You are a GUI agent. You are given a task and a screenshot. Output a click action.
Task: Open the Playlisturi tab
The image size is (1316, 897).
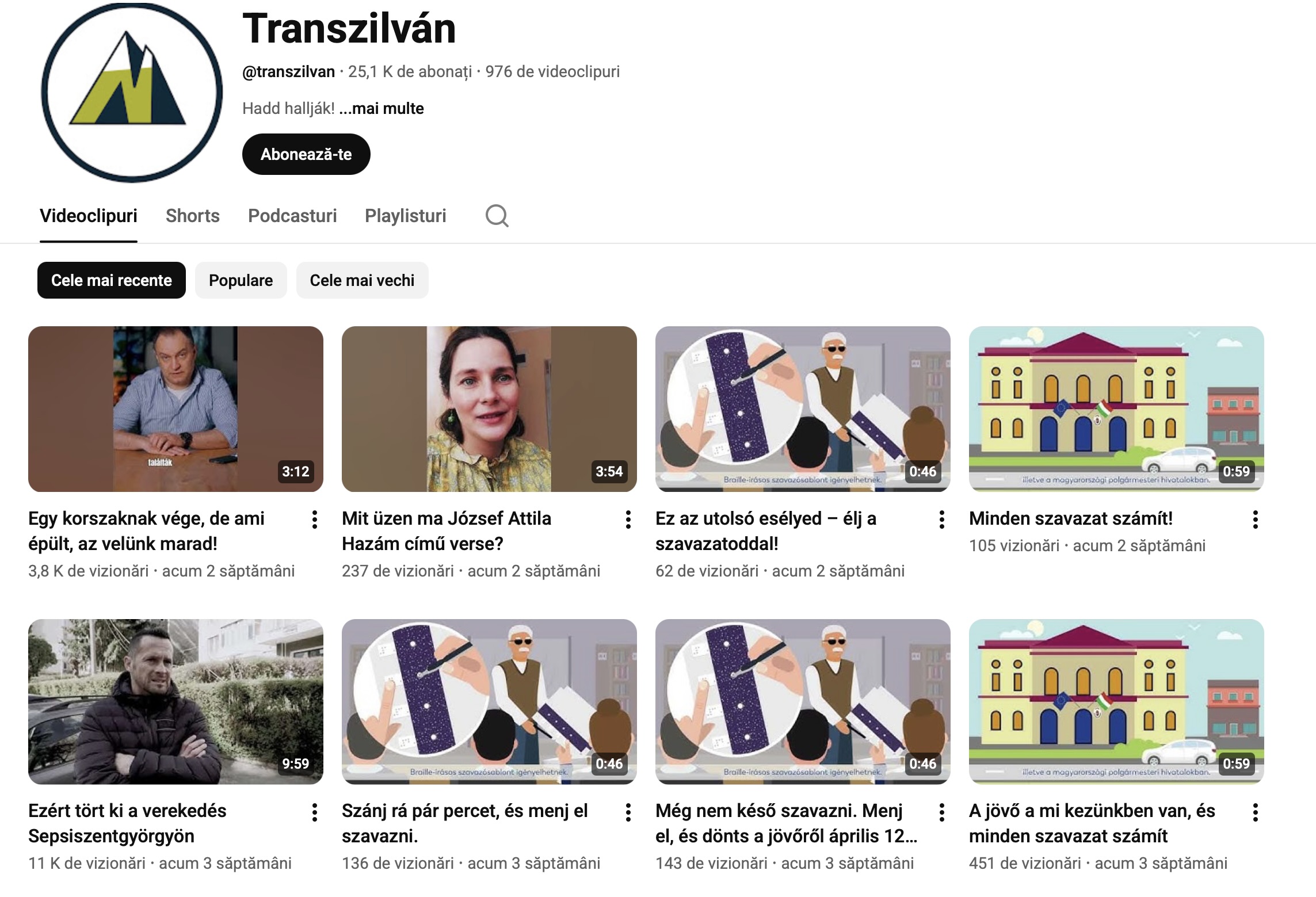(406, 216)
